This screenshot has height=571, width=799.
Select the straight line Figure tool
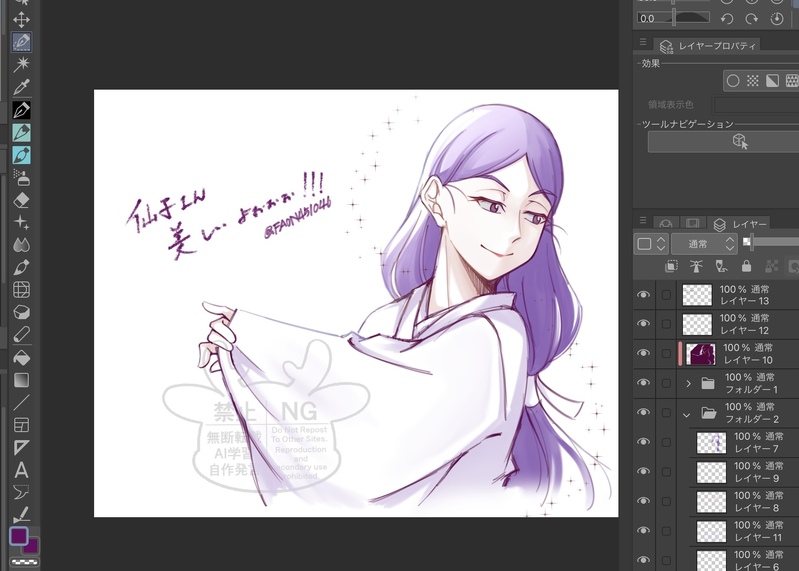[x=21, y=402]
